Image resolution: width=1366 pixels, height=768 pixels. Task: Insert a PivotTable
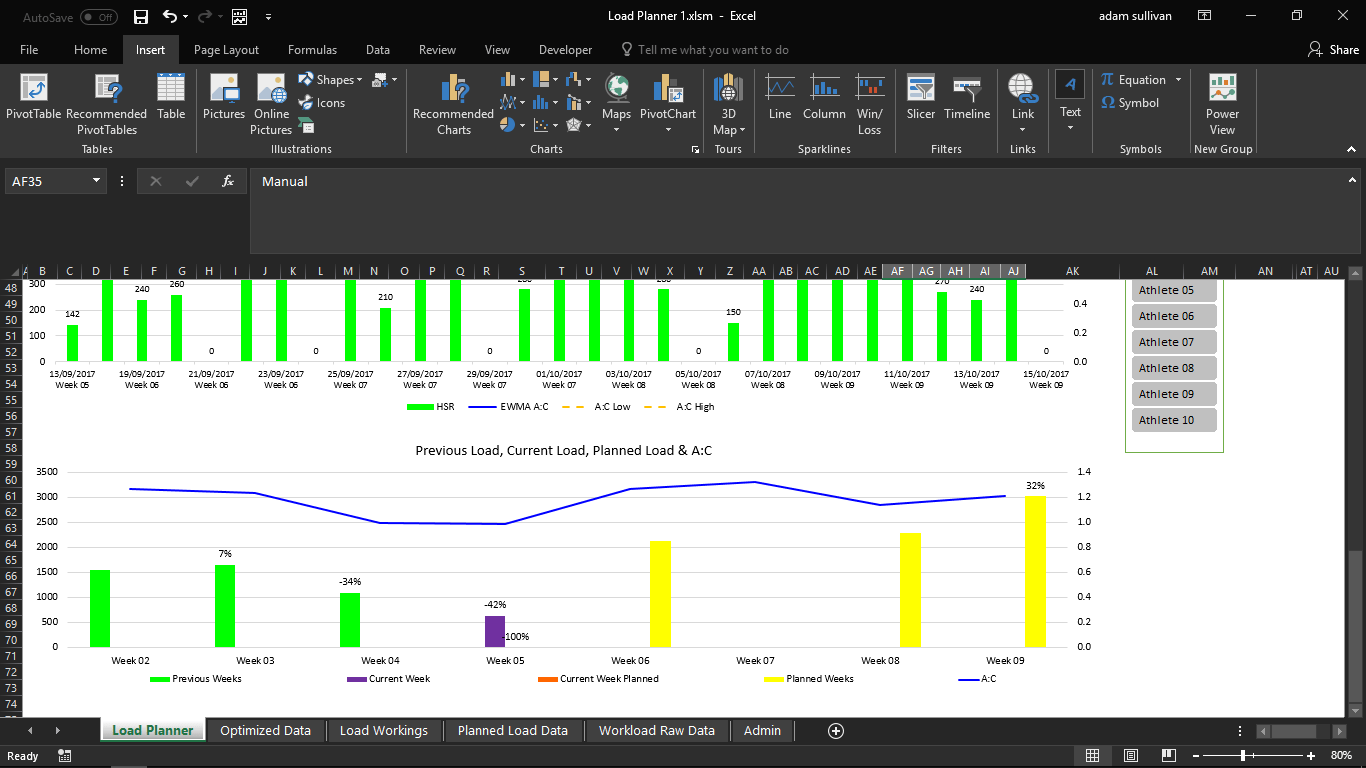tap(33, 99)
